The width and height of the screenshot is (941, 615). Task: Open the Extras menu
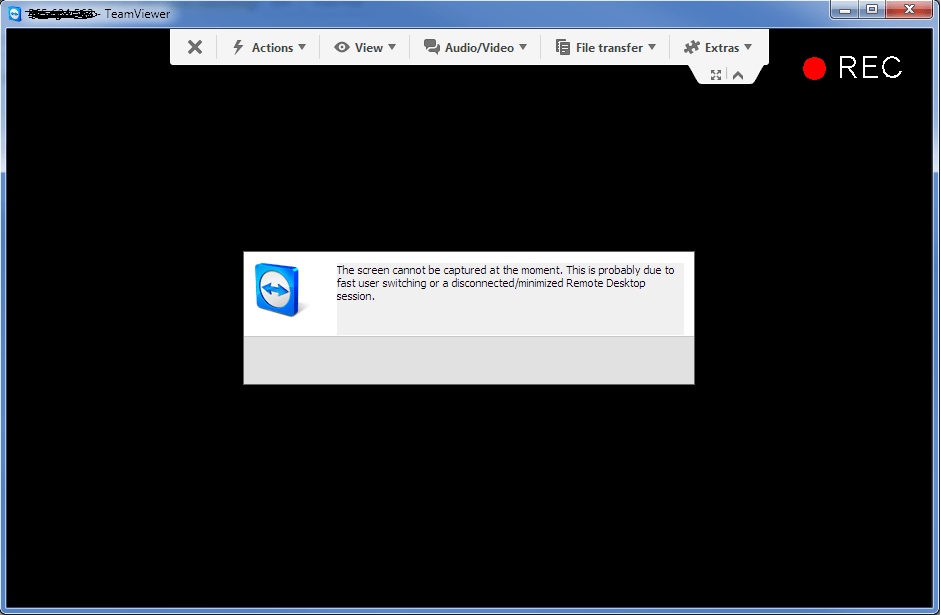pyautogui.click(x=719, y=47)
